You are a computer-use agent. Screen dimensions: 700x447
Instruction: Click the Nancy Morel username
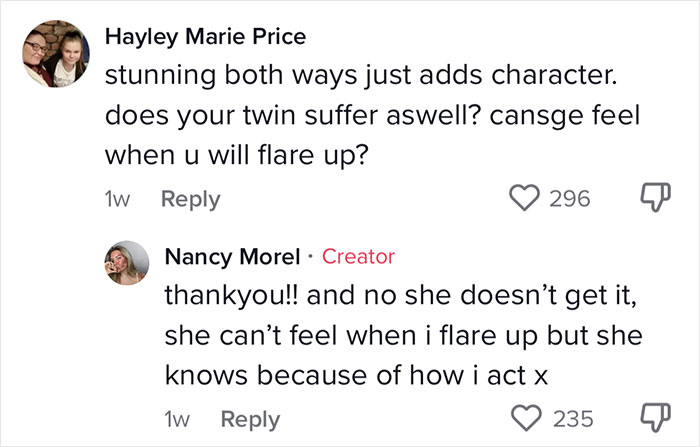[232, 257]
